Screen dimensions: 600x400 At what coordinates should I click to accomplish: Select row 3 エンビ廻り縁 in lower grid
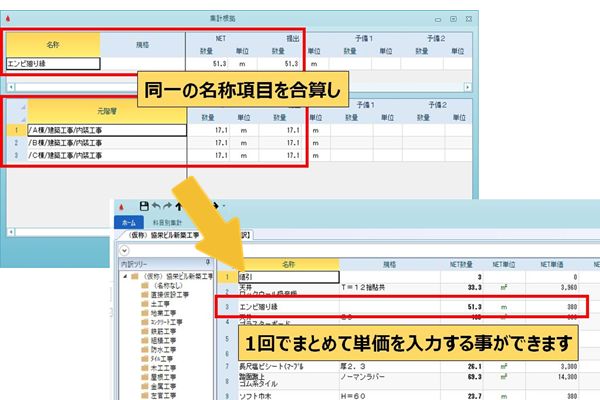coord(401,307)
